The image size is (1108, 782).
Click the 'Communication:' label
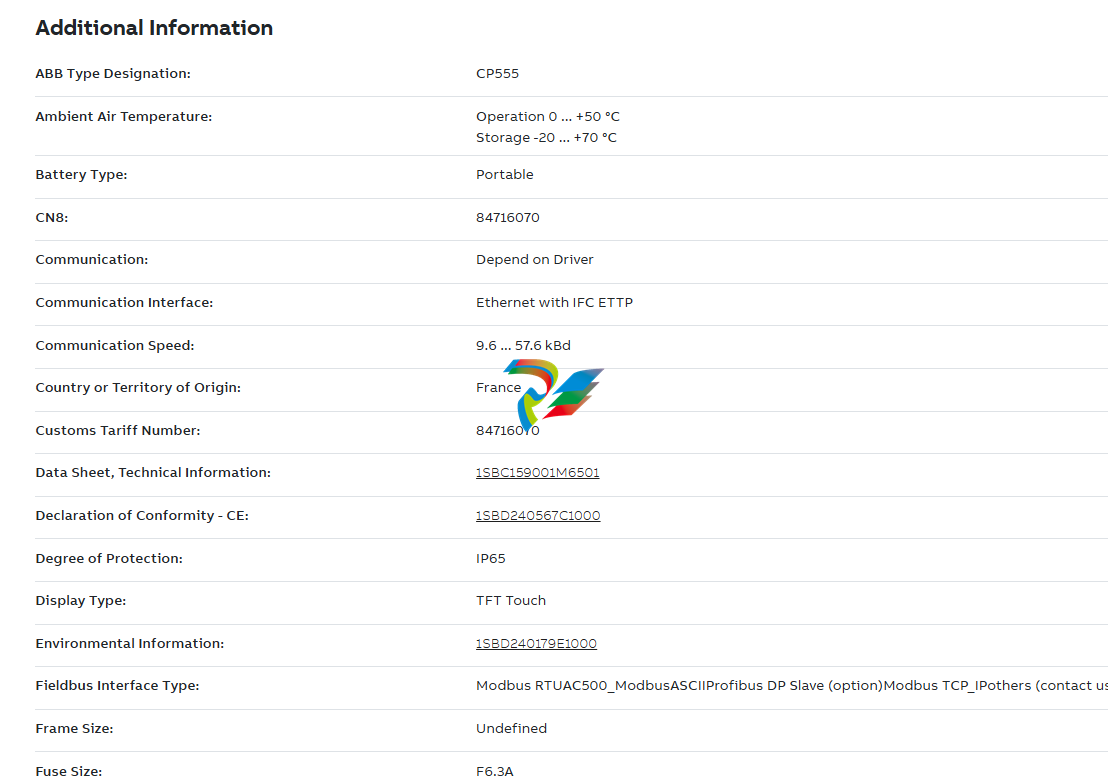pyautogui.click(x=92, y=259)
